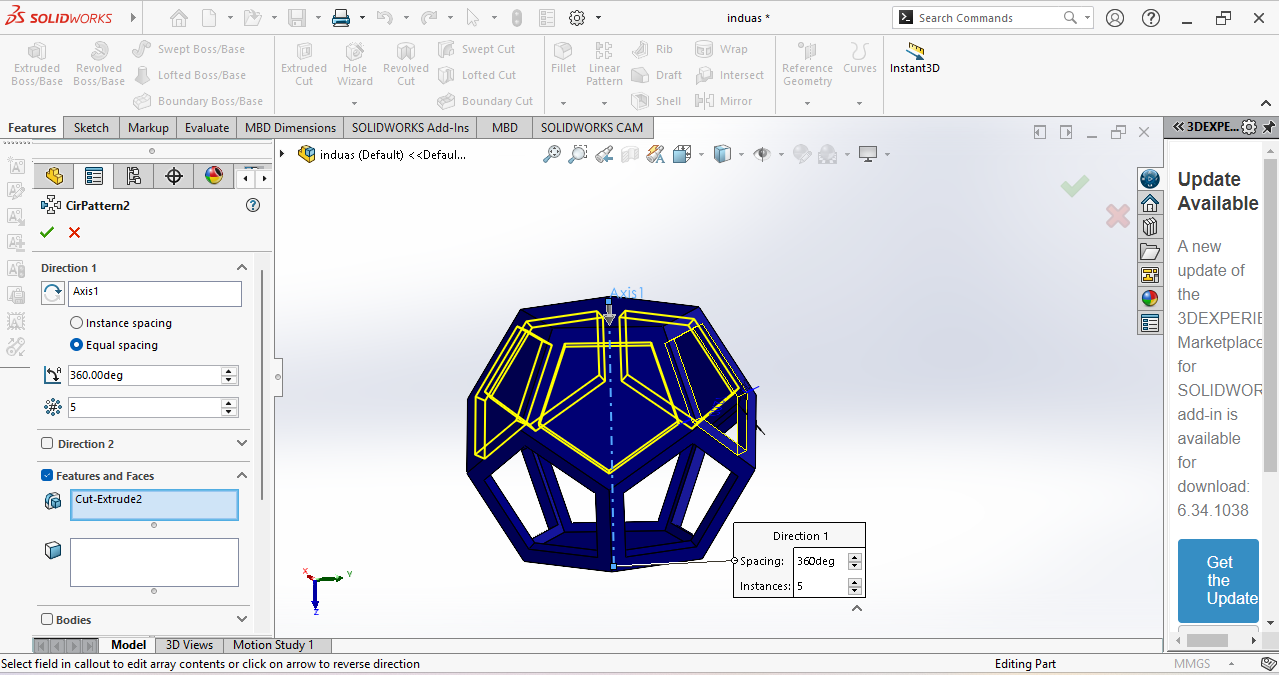
Task: Expand the Bodies section chevron
Action: click(241, 619)
